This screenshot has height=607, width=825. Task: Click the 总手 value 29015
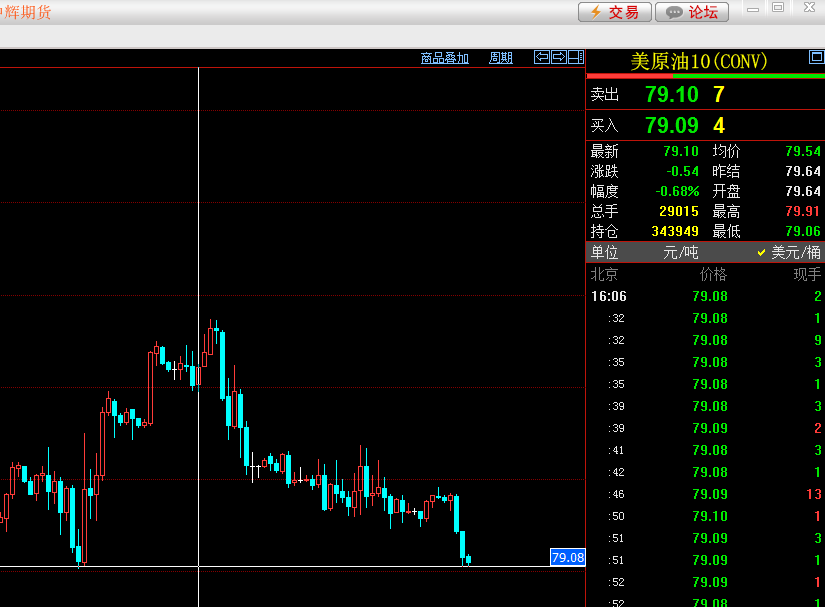(679, 211)
